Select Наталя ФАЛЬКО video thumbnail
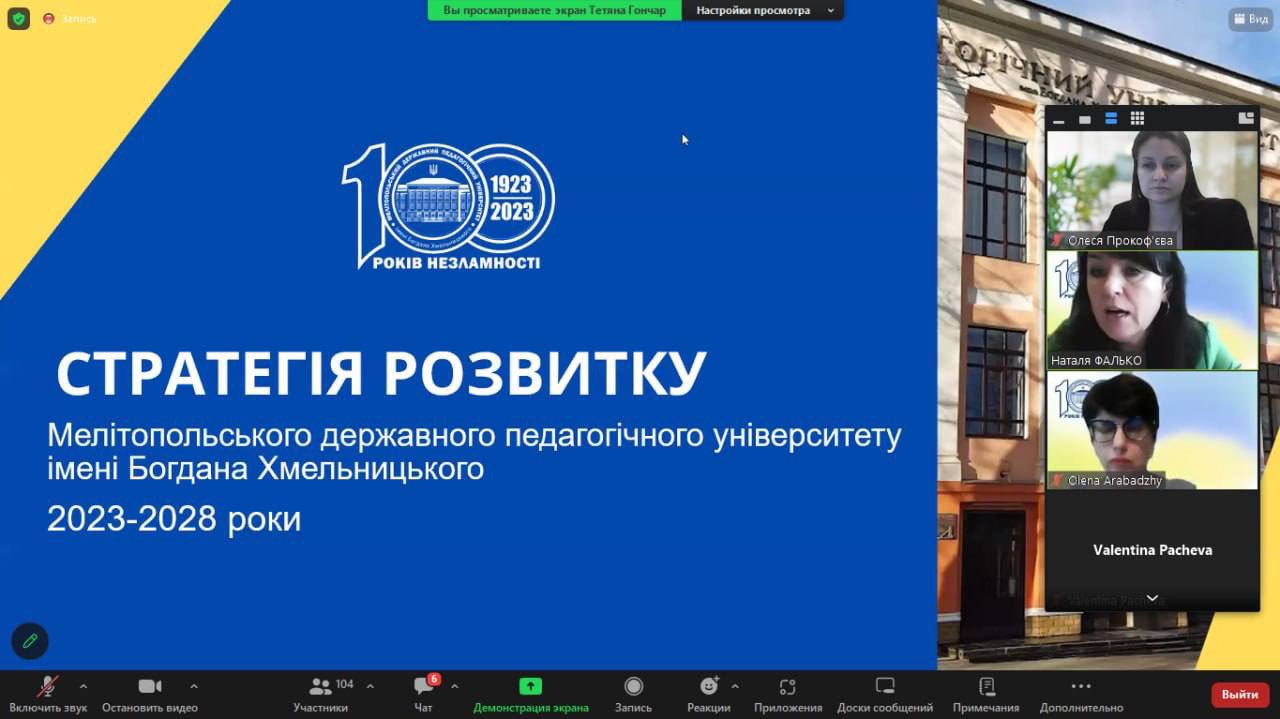Viewport: 1280px width, 719px height. pos(1152,310)
